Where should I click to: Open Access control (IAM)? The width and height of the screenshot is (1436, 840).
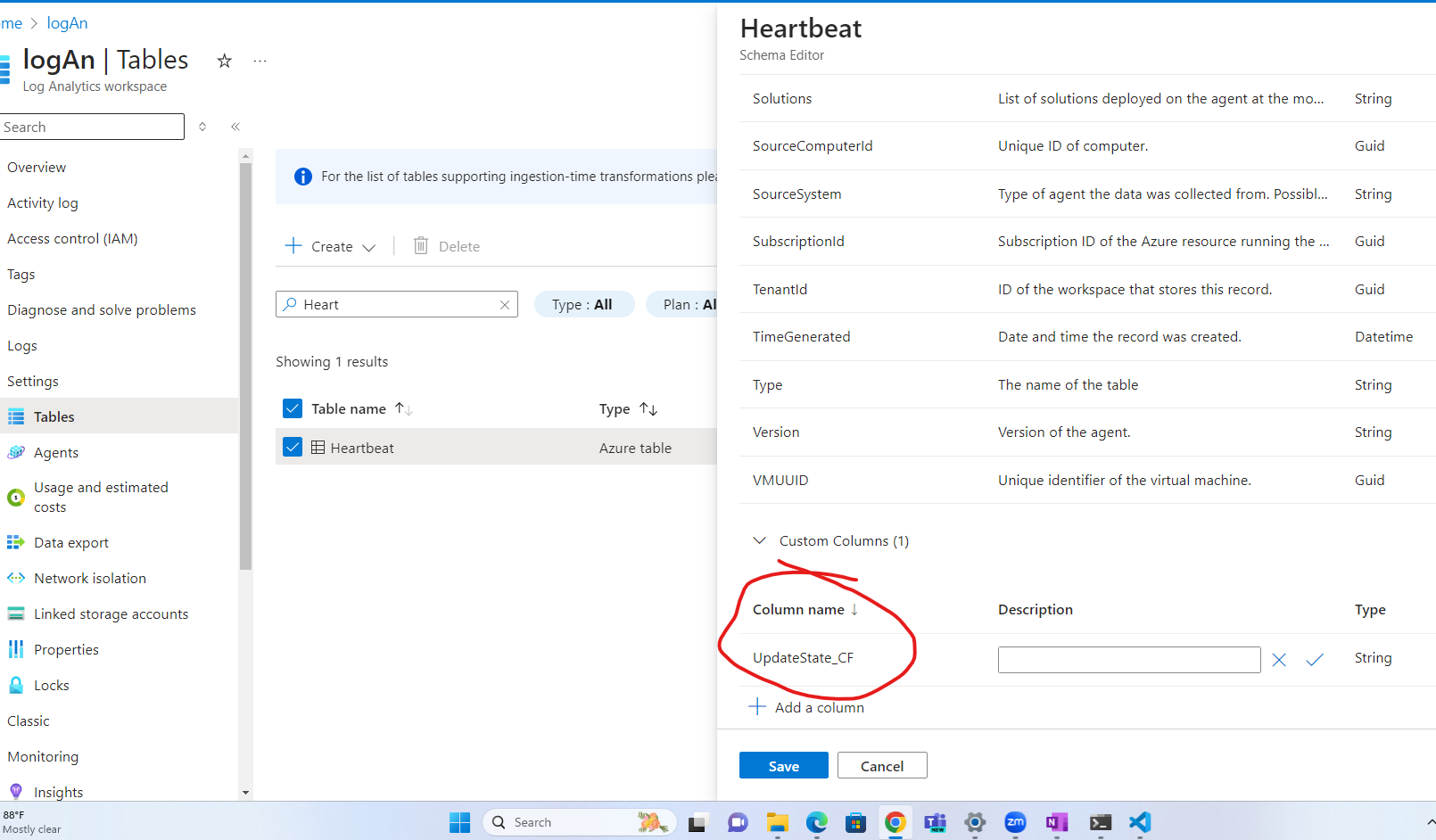click(72, 238)
